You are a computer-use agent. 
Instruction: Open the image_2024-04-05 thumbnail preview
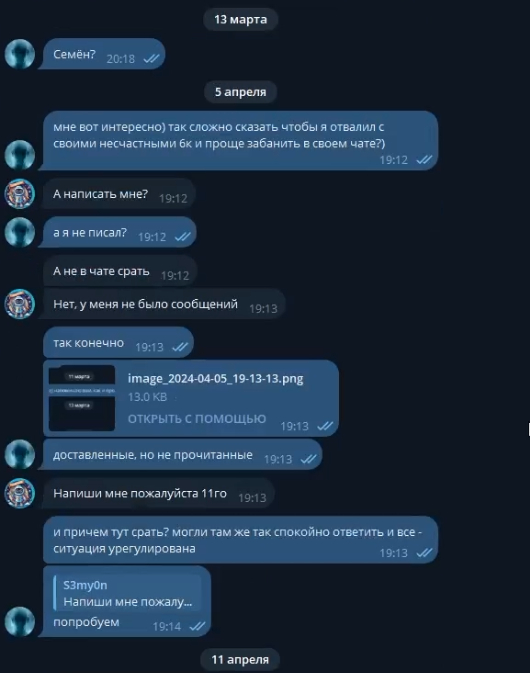(82, 398)
